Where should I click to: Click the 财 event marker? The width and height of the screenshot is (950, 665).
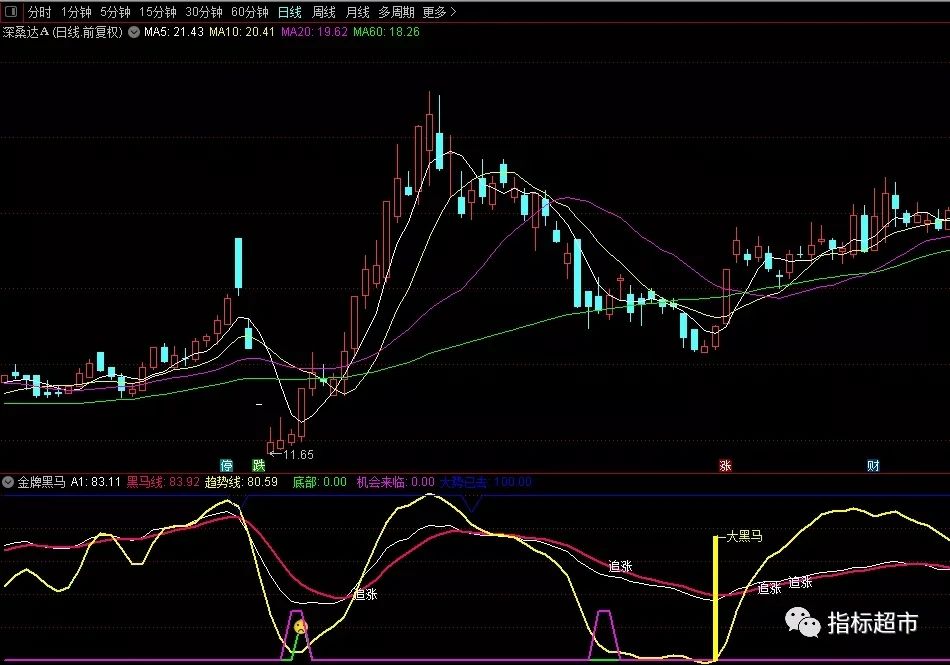point(873,465)
